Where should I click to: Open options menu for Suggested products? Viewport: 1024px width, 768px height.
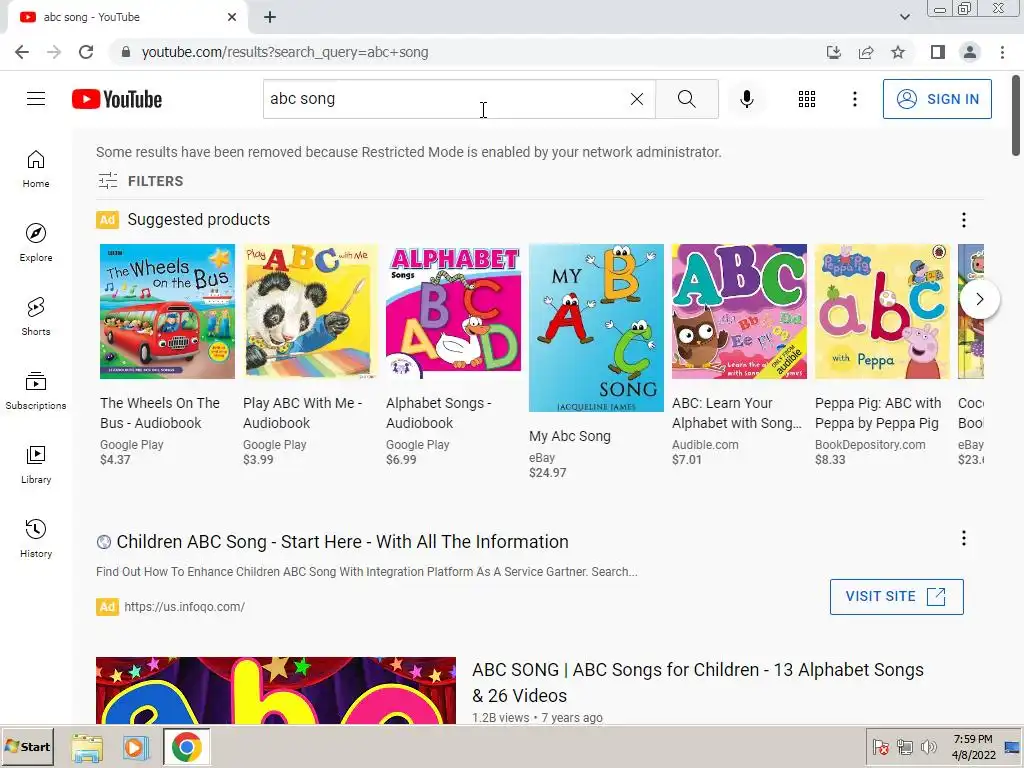[964, 220]
